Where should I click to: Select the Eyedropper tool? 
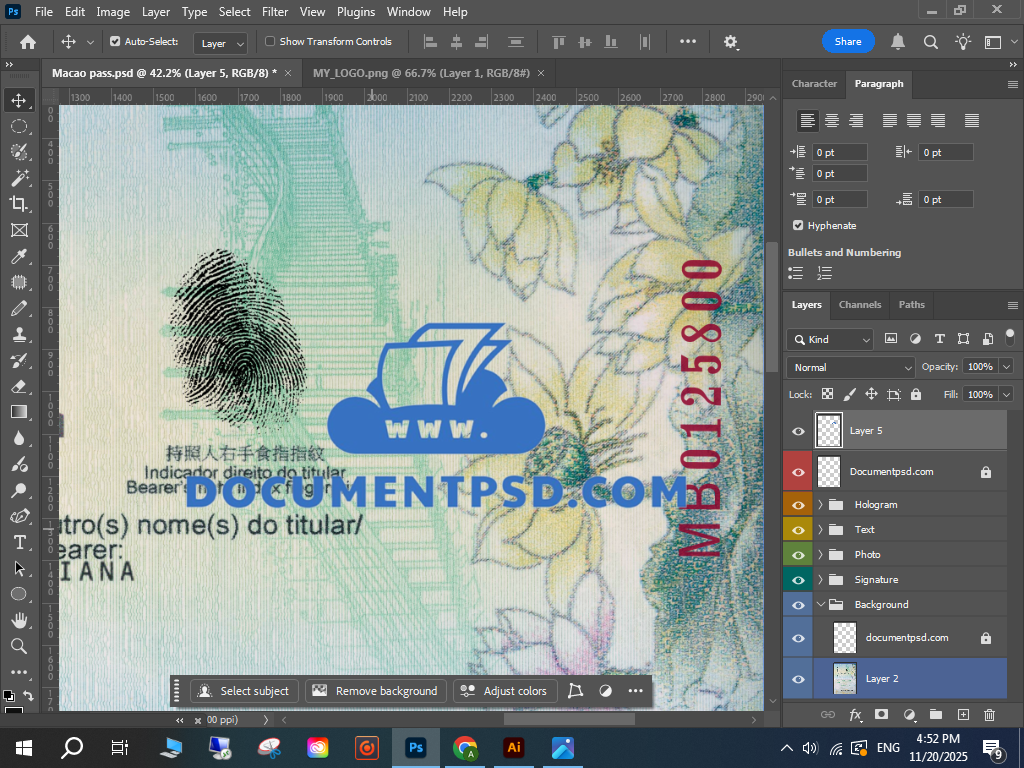pos(19,257)
